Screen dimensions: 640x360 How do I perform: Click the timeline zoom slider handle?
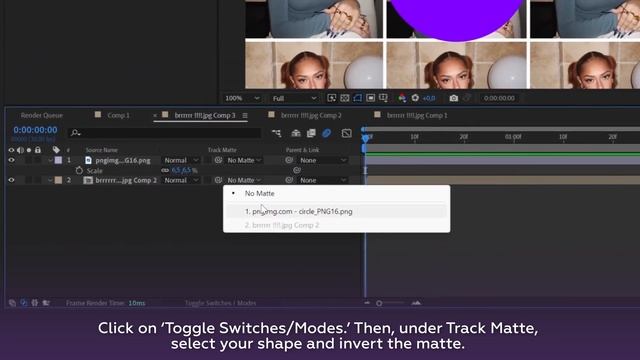point(379,303)
